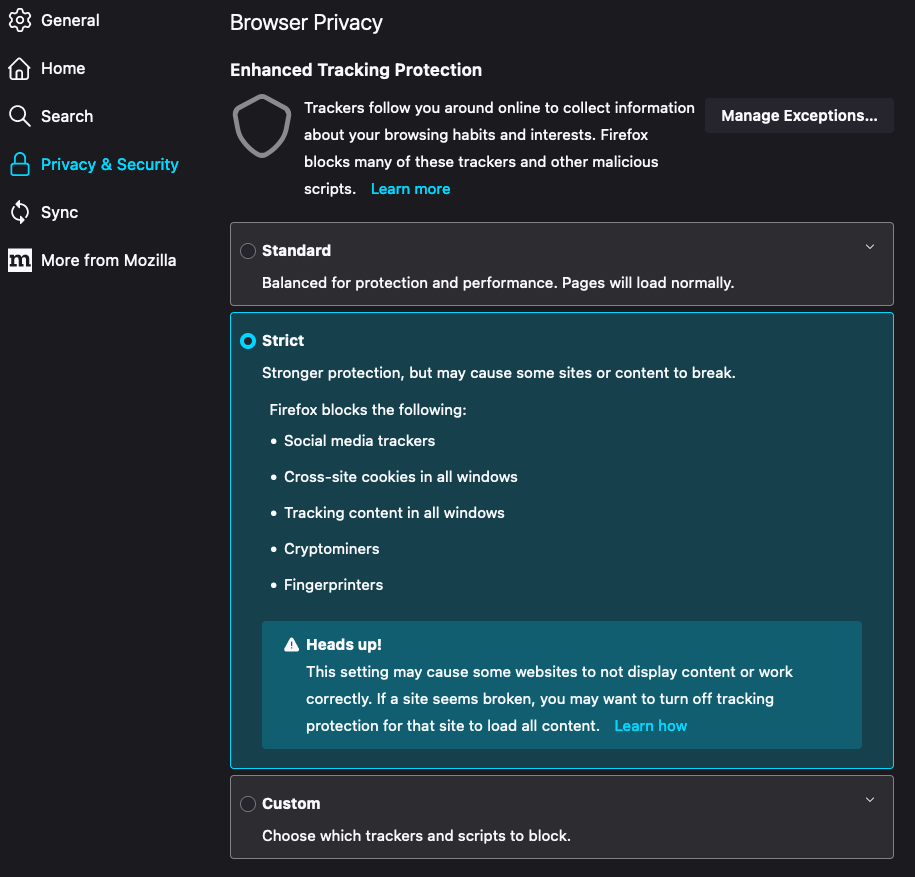Click the Mozilla 'm' logo icon

coord(20,260)
